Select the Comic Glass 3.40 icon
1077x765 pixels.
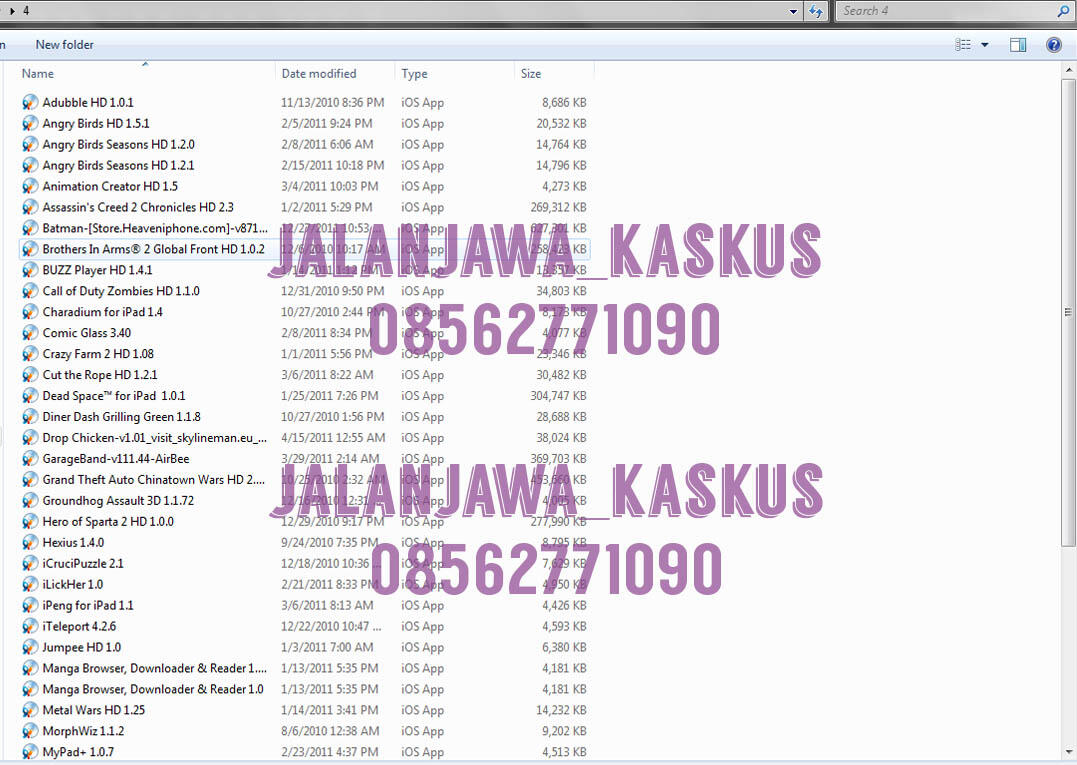click(x=30, y=333)
